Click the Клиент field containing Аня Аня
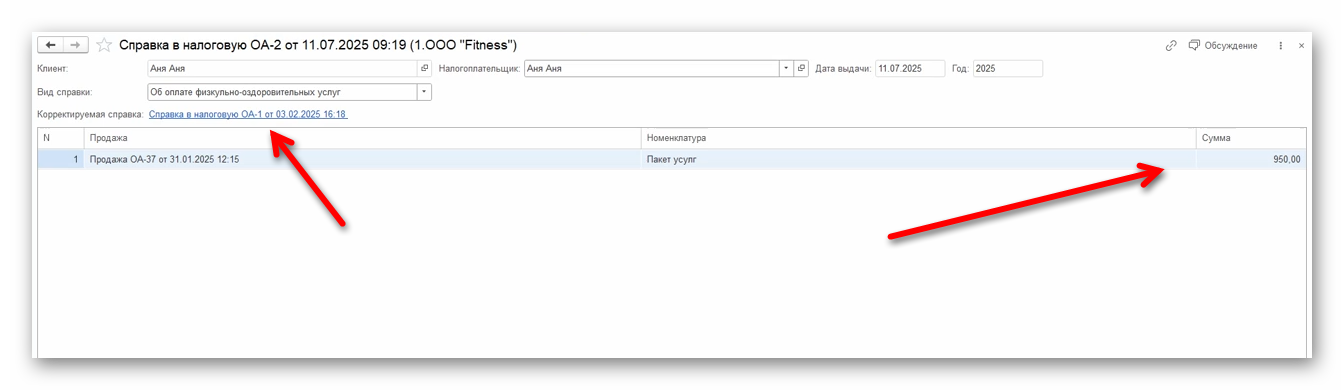 pyautogui.click(x=282, y=68)
